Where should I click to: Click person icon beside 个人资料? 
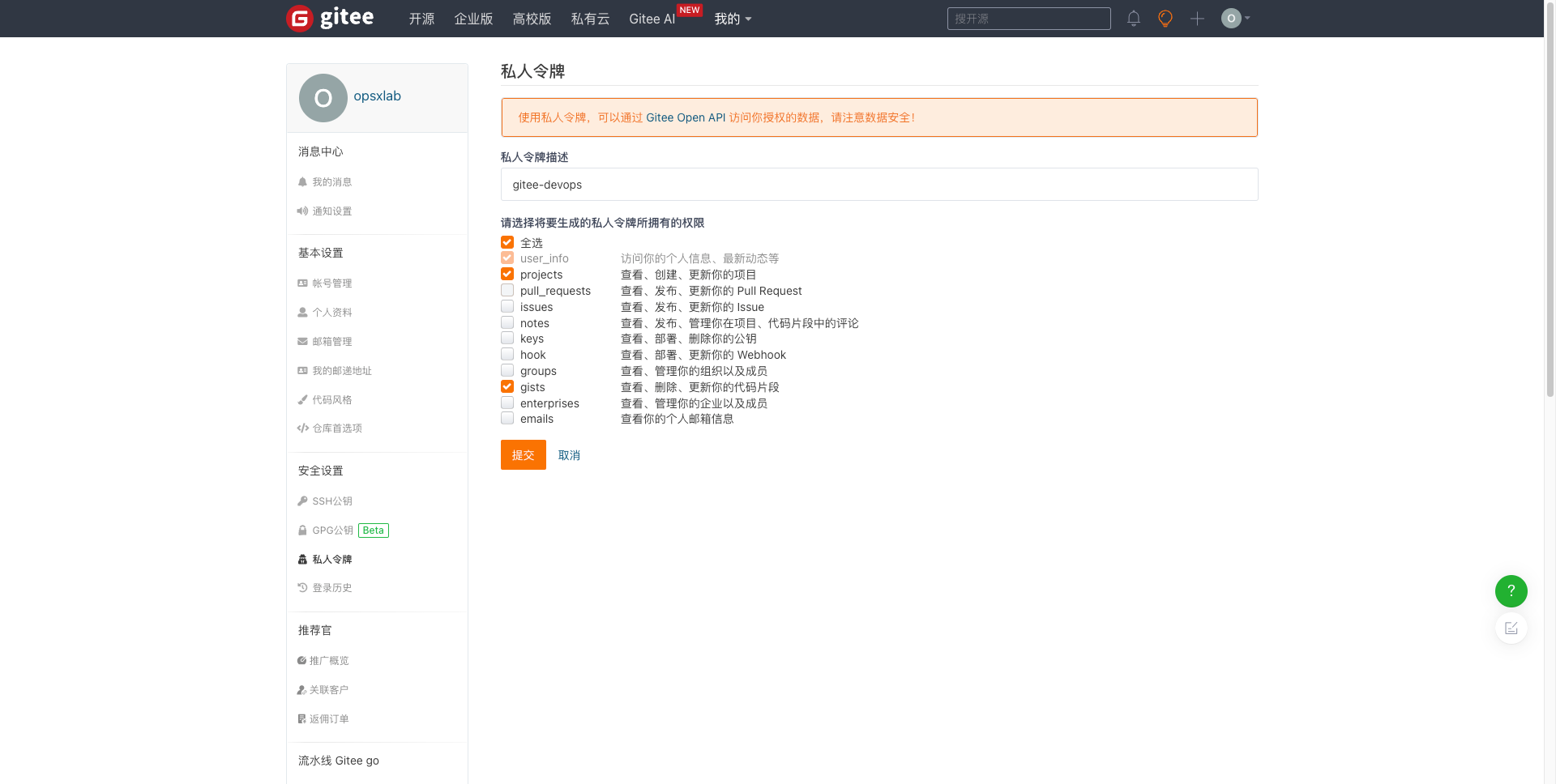pyautogui.click(x=302, y=313)
